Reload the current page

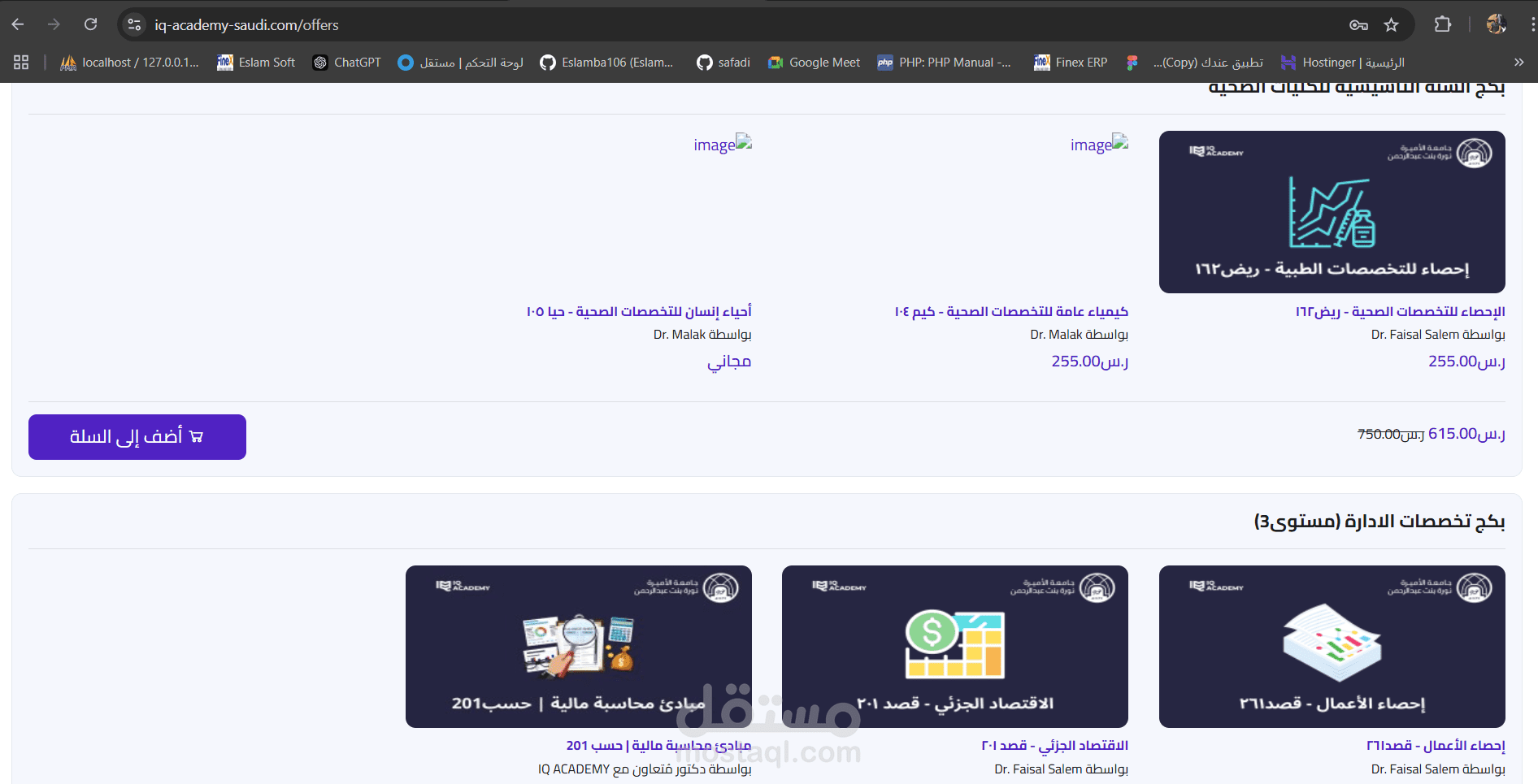(91, 24)
